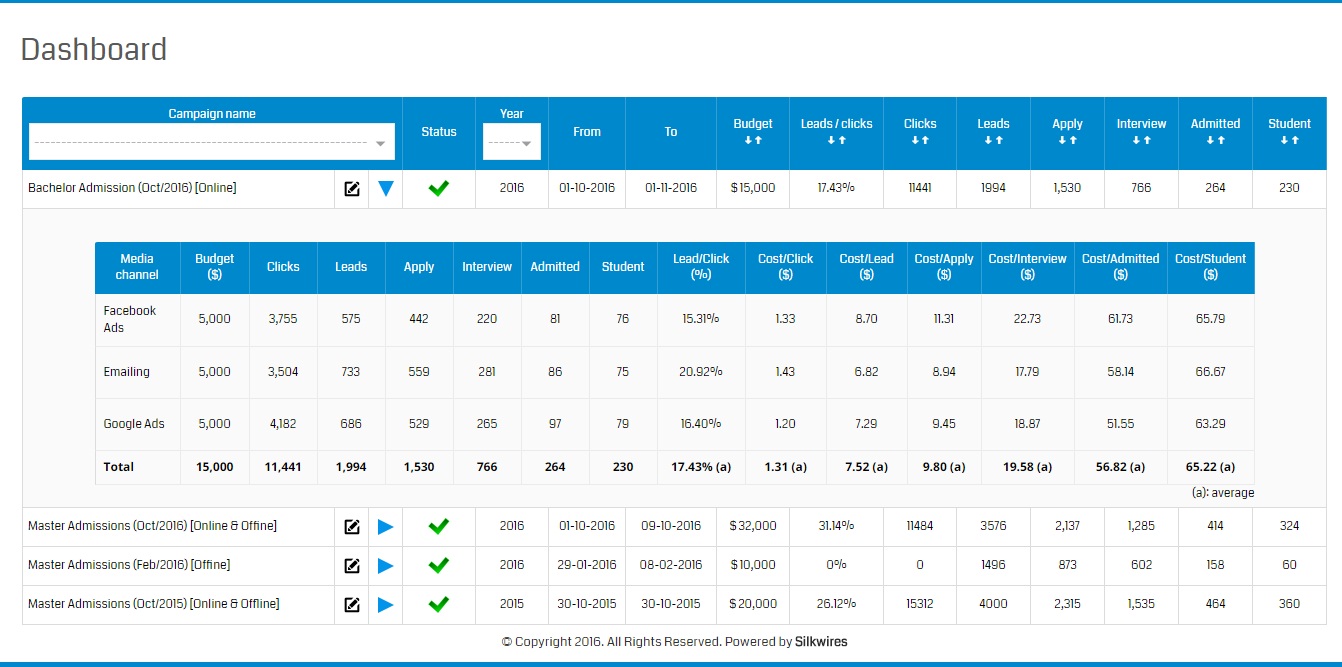
Task: Expand Master Admissions (Oct/2015) row details
Action: pyautogui.click(x=386, y=605)
